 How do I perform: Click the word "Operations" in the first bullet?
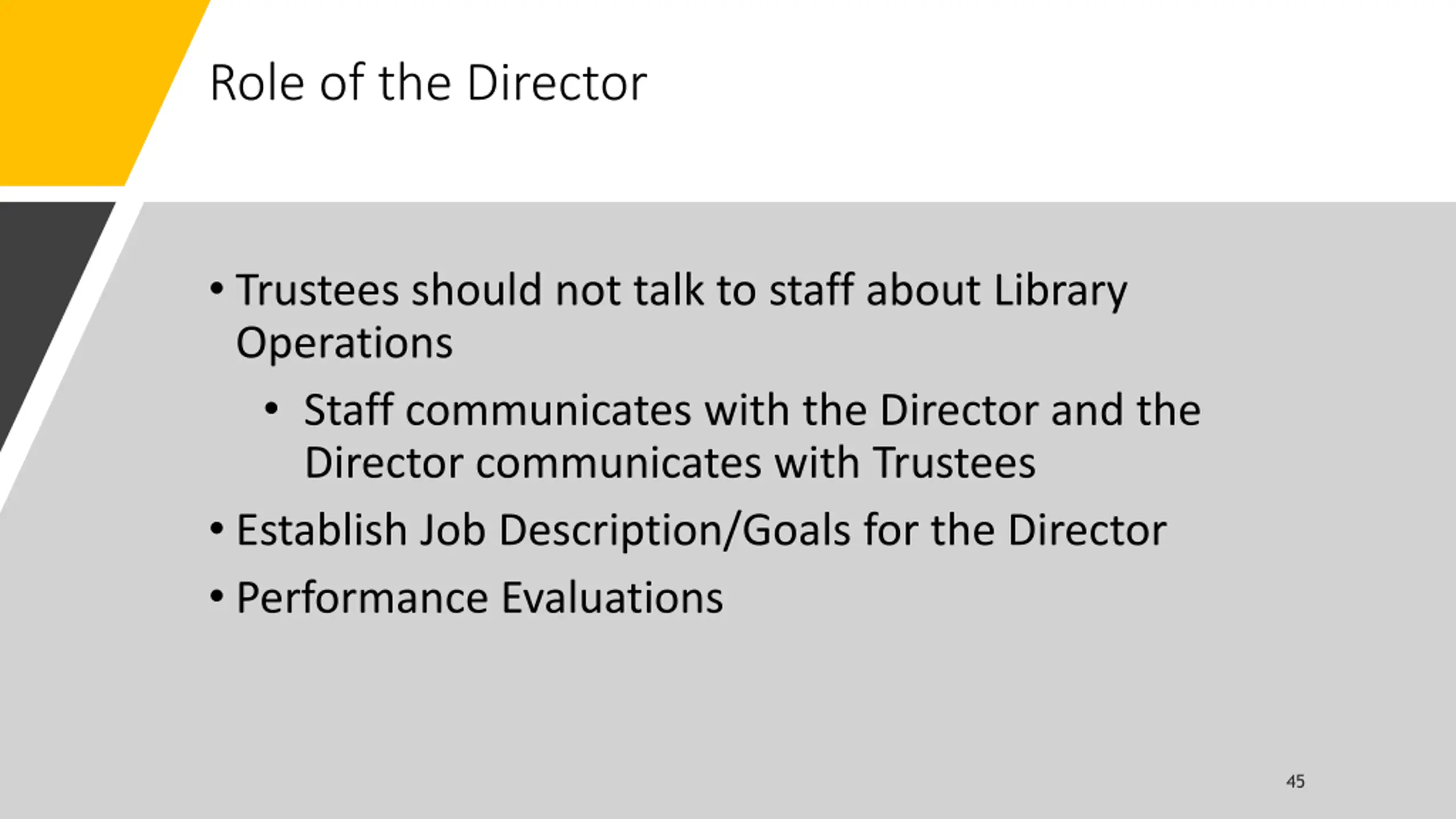(x=344, y=343)
